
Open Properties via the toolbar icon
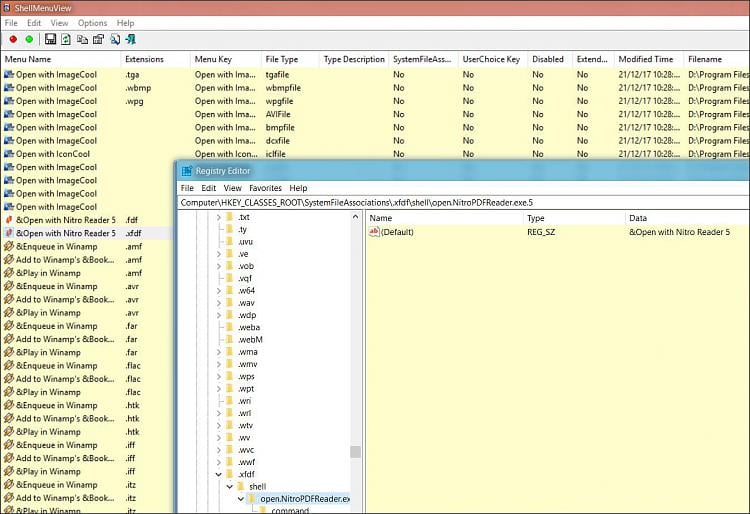(x=98, y=40)
